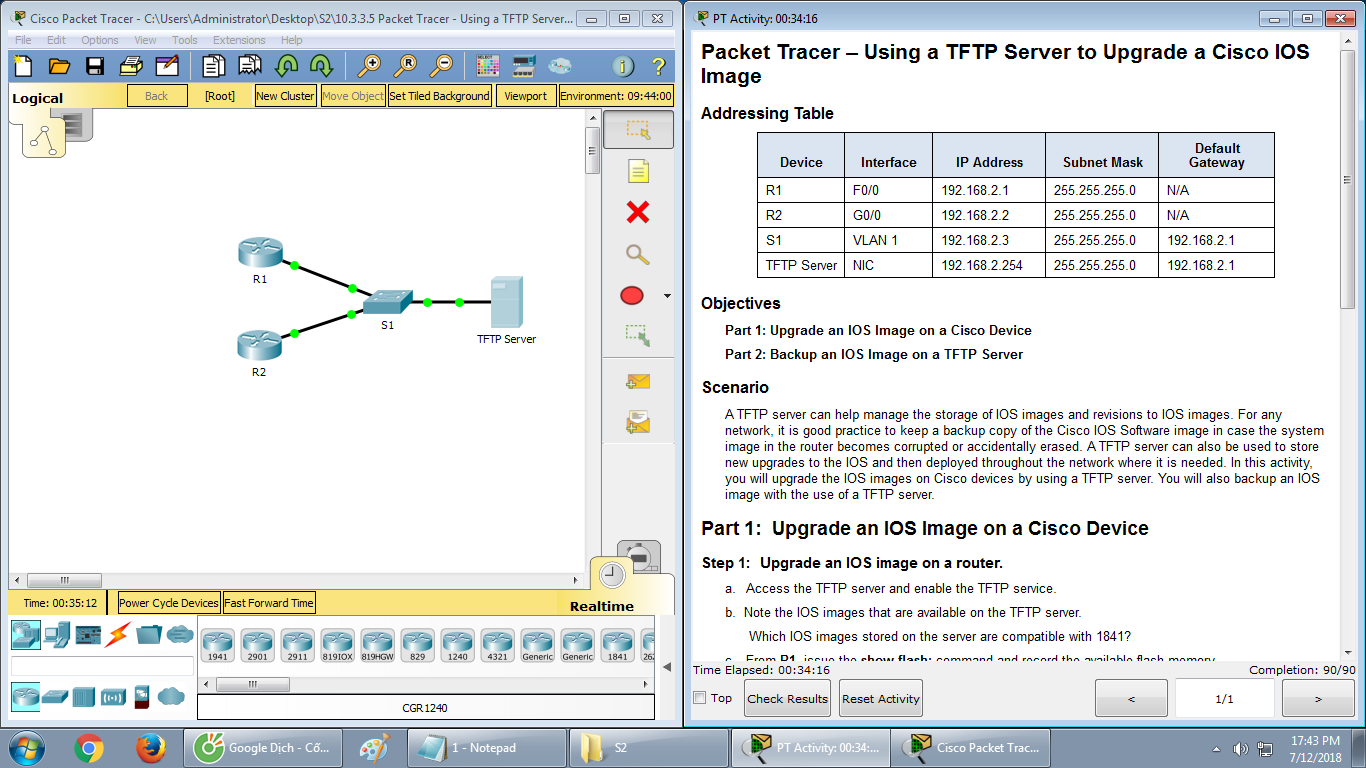Copy selection with Copy toolbar icon

(213, 66)
